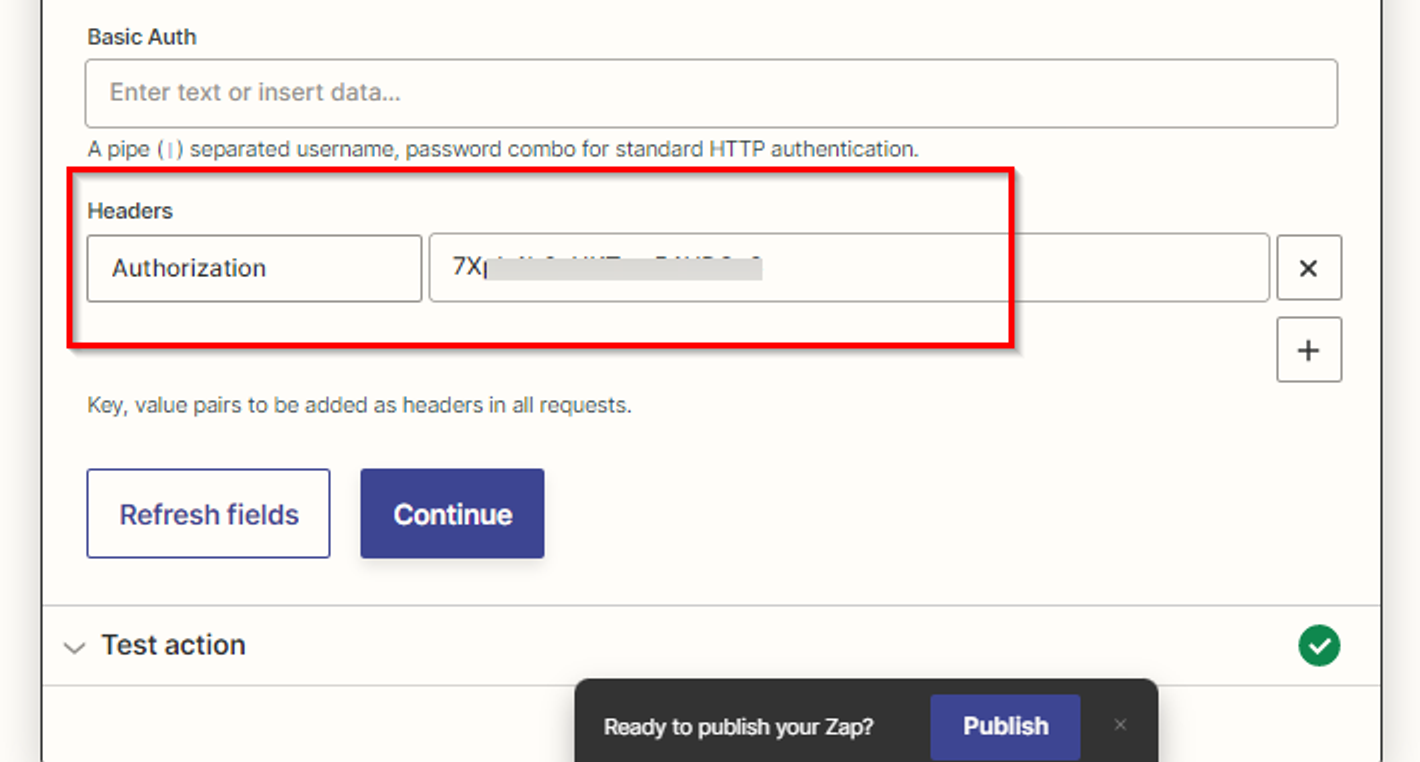This screenshot has height=762, width=1420.
Task: Publish the Zap
Action: tap(1005, 726)
